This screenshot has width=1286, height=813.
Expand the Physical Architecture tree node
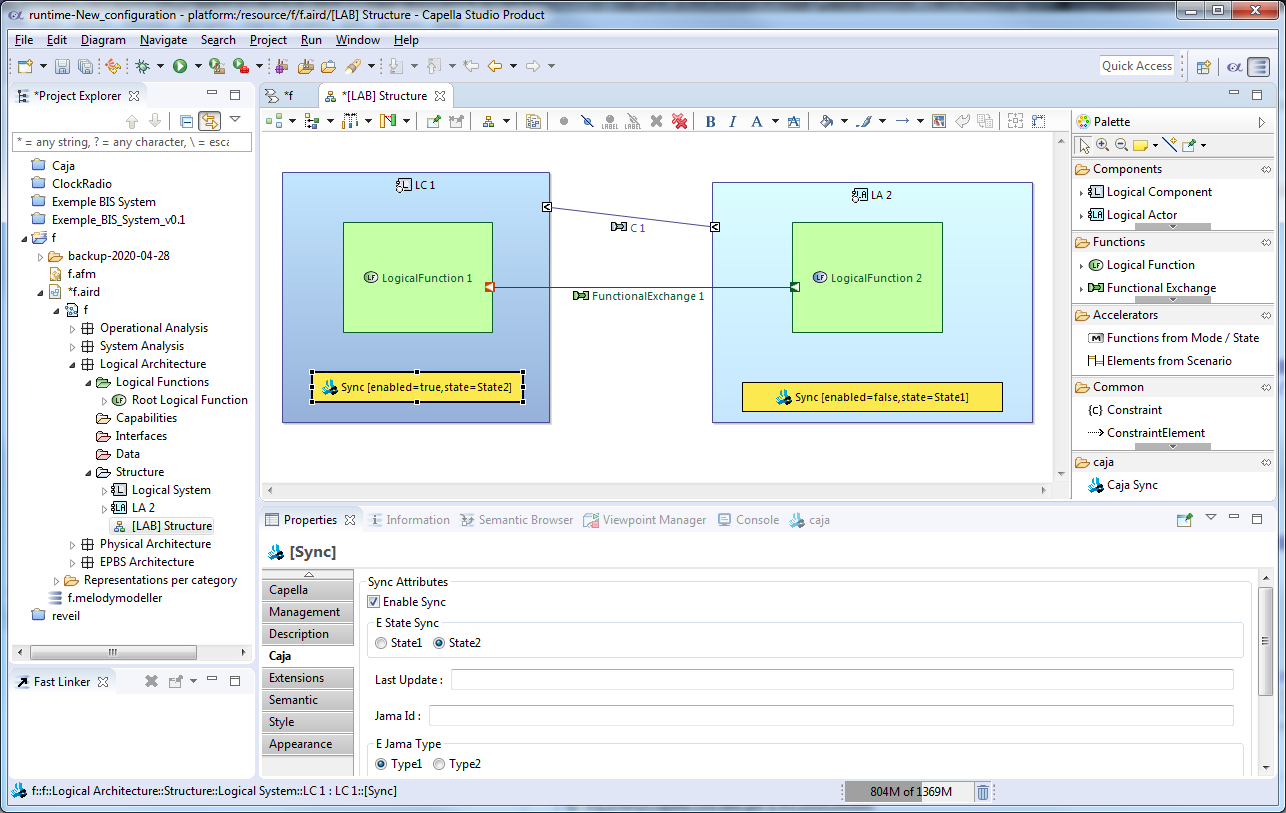(x=73, y=544)
